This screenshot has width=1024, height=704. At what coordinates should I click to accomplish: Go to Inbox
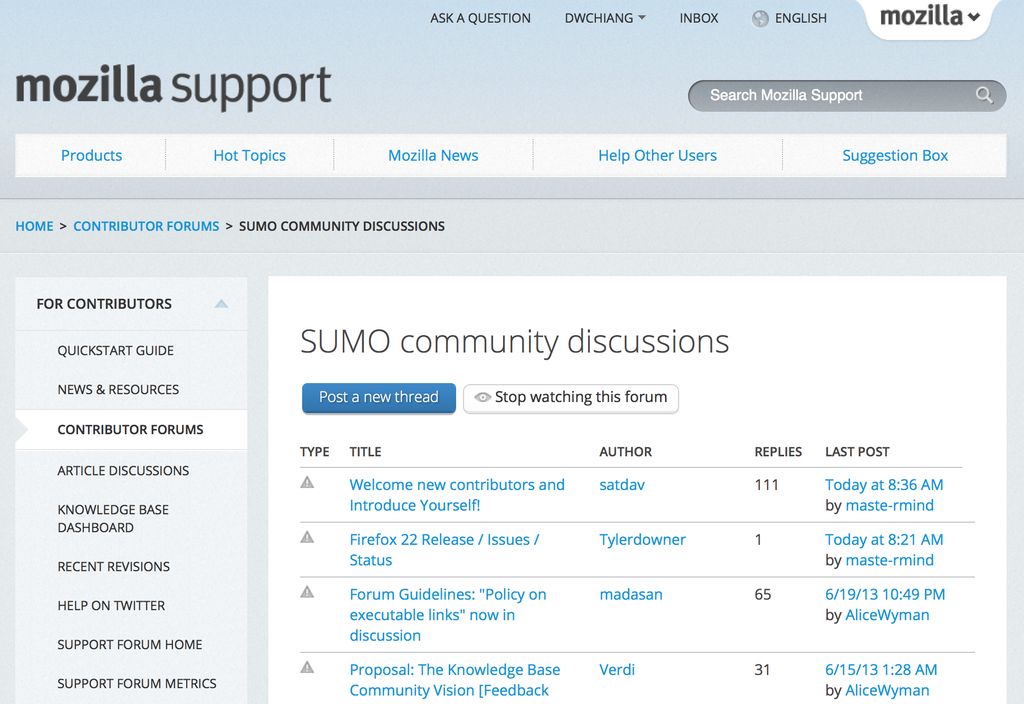tap(699, 18)
